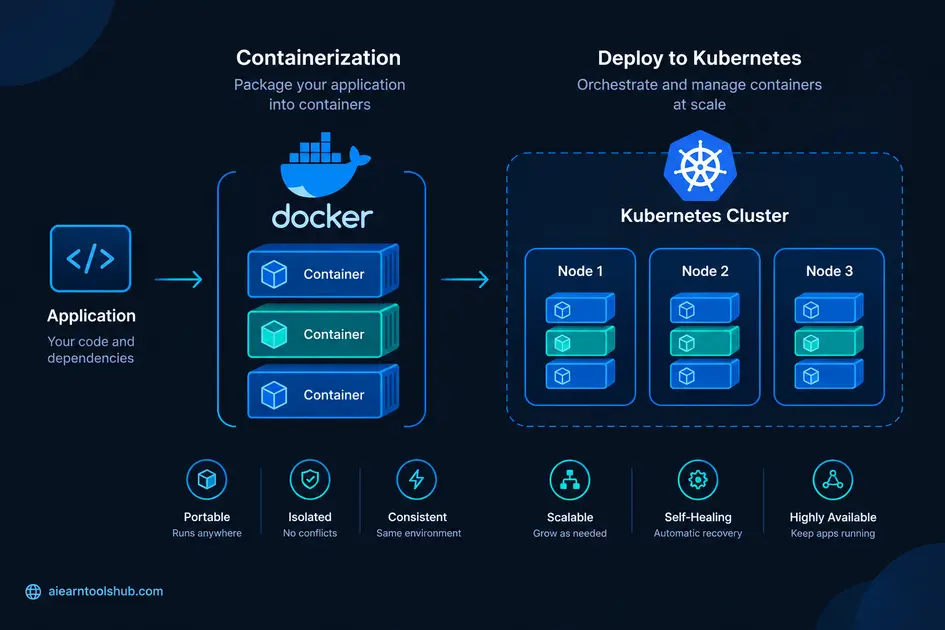
Task: Click the Consistent lightning bolt icon
Action: point(416,480)
